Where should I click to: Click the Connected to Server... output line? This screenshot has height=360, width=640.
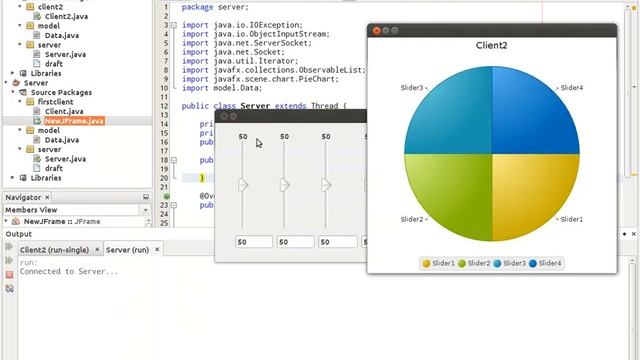click(x=69, y=271)
